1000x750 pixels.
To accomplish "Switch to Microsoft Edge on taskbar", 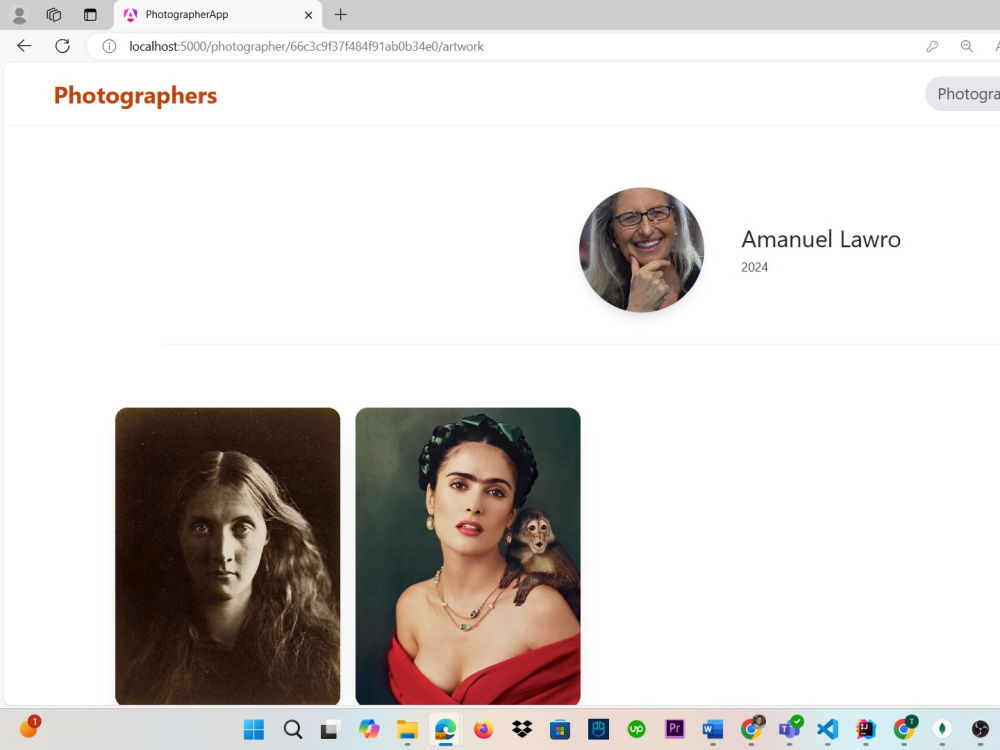I will pyautogui.click(x=445, y=729).
